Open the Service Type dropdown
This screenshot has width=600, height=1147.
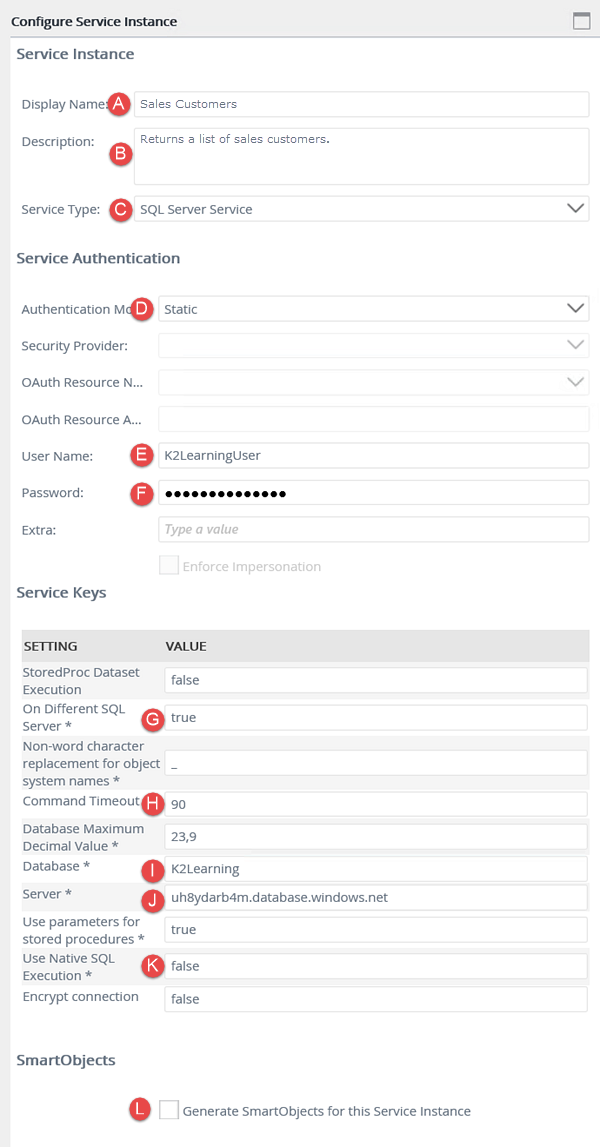(574, 208)
